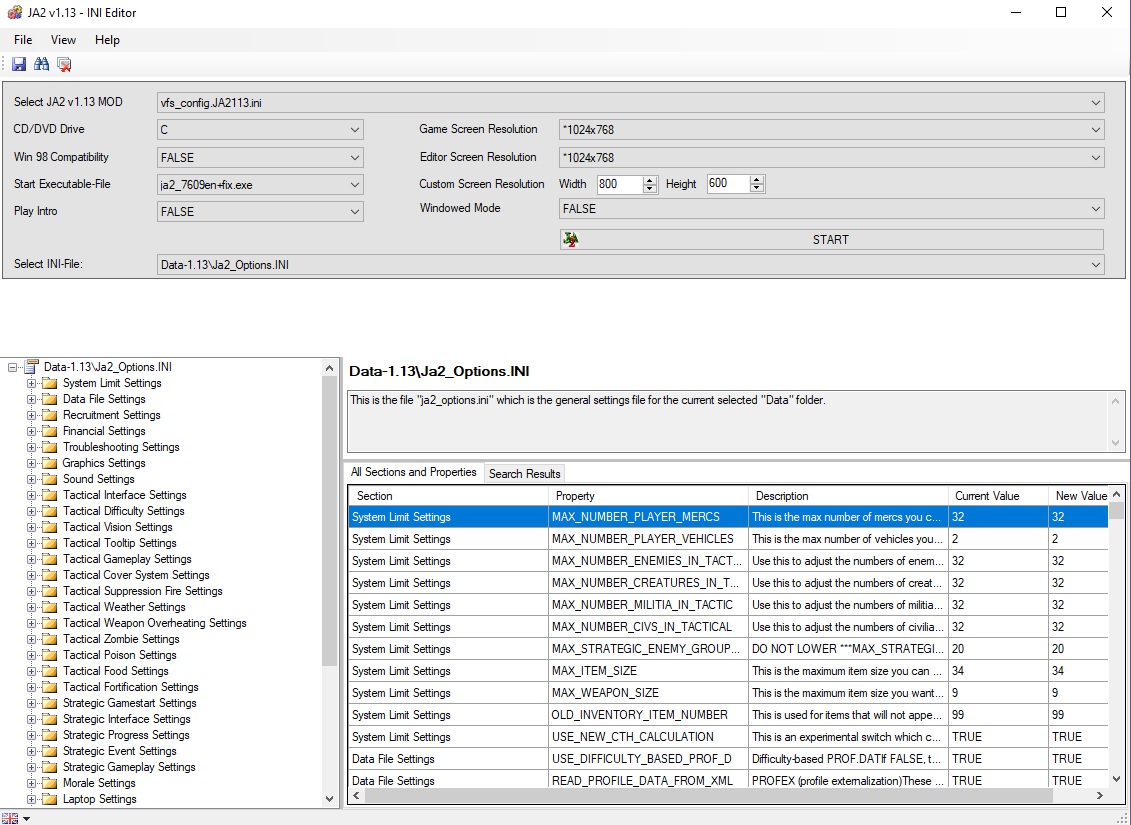The image size is (1131, 825).
Task: Switch to the Search Results tab
Action: [524, 474]
